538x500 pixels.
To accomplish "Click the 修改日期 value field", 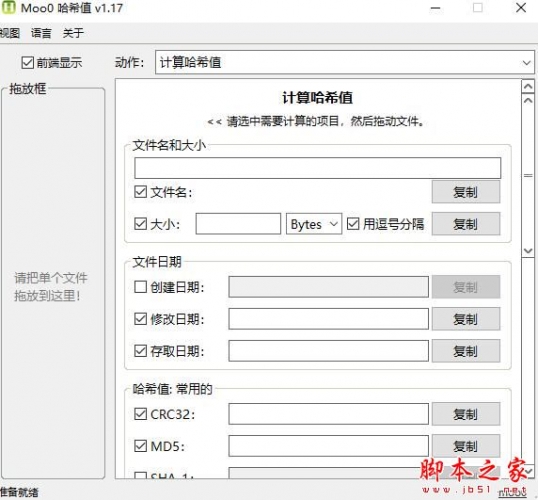I will coord(328,319).
